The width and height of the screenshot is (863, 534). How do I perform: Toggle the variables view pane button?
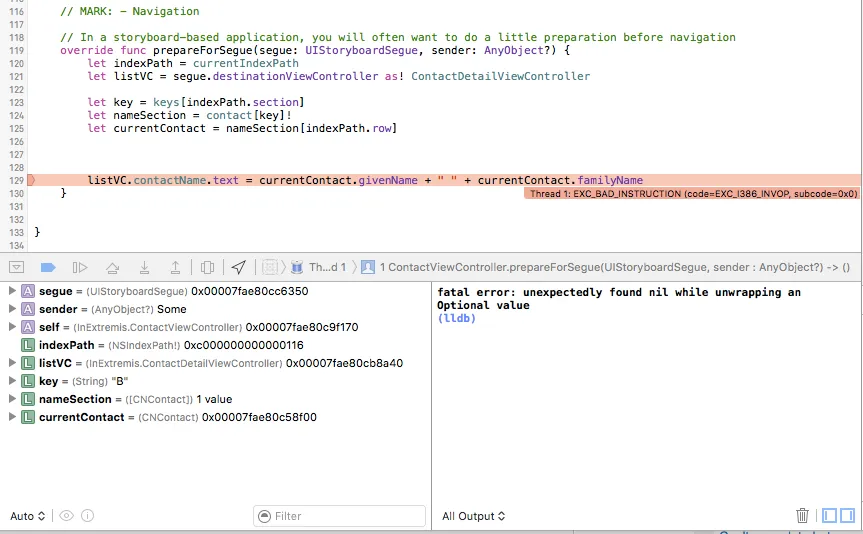[x=829, y=515]
